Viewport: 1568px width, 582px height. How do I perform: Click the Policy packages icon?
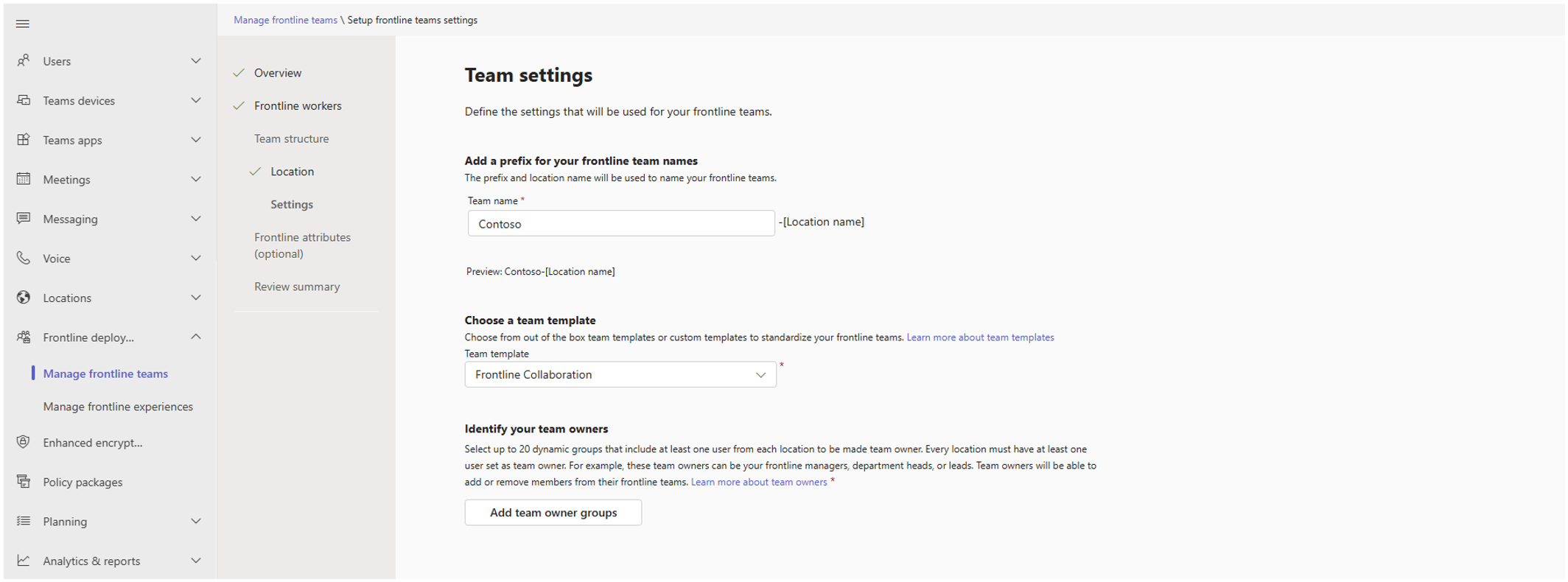(x=24, y=482)
